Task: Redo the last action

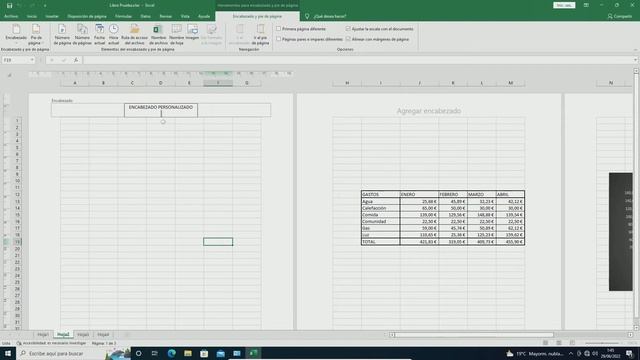Action: click(x=33, y=5)
